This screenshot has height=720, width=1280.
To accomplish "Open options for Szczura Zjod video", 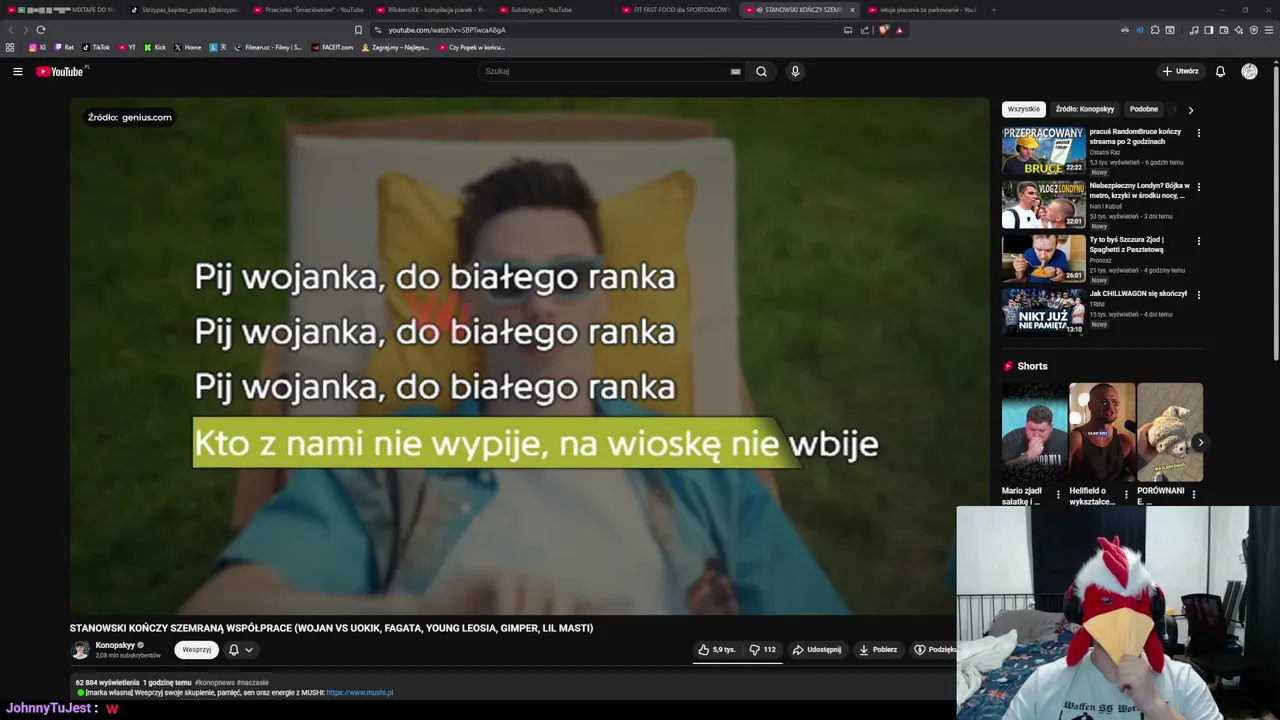I will coord(1198,241).
